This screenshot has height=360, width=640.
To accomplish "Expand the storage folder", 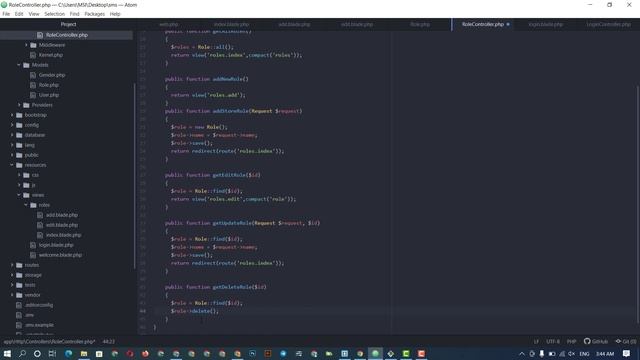I will pos(12,275).
